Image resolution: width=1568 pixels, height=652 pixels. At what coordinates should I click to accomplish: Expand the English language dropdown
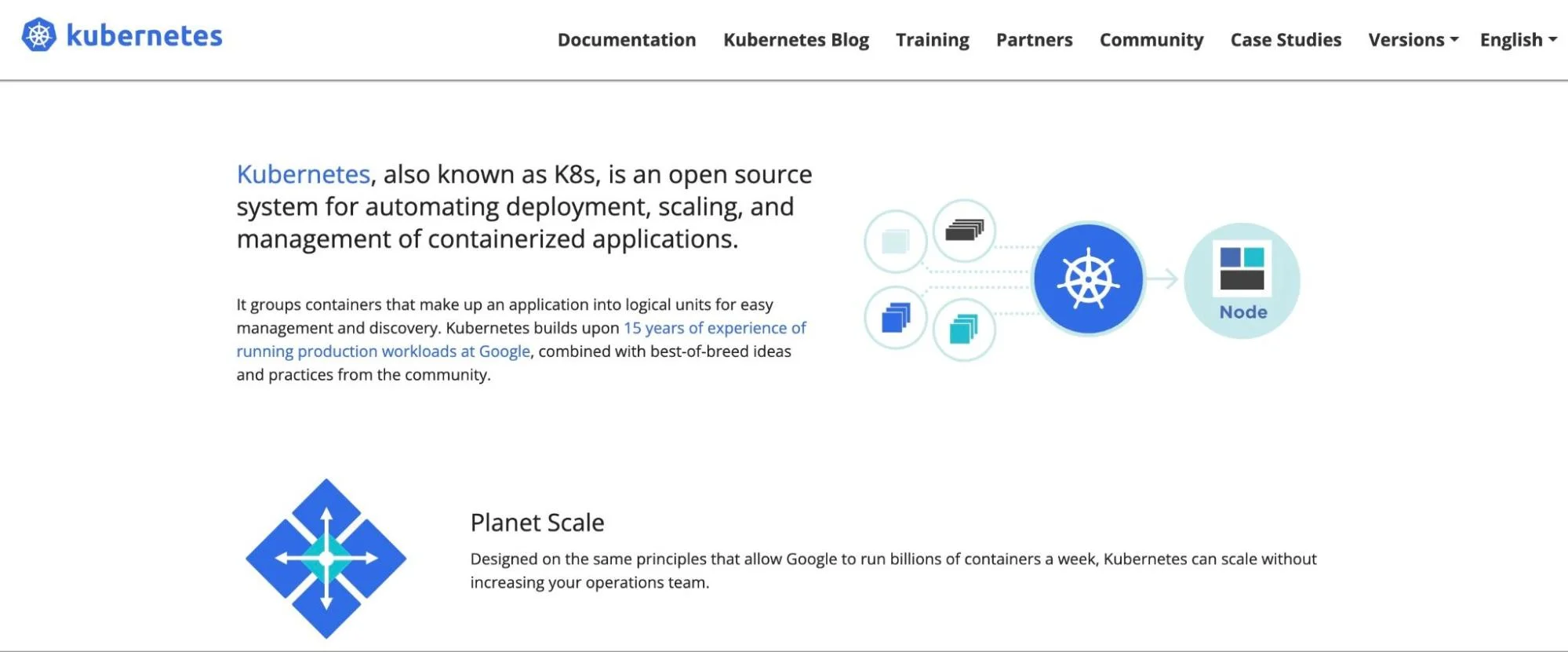[1519, 40]
